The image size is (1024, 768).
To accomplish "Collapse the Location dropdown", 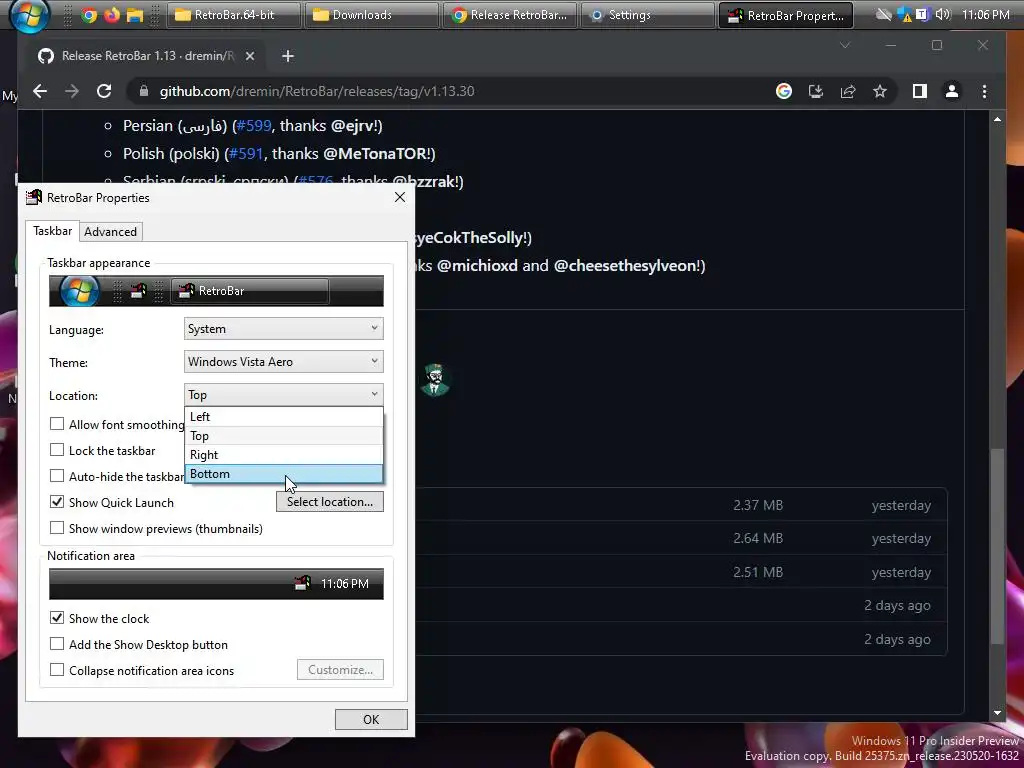I will pyautogui.click(x=283, y=394).
